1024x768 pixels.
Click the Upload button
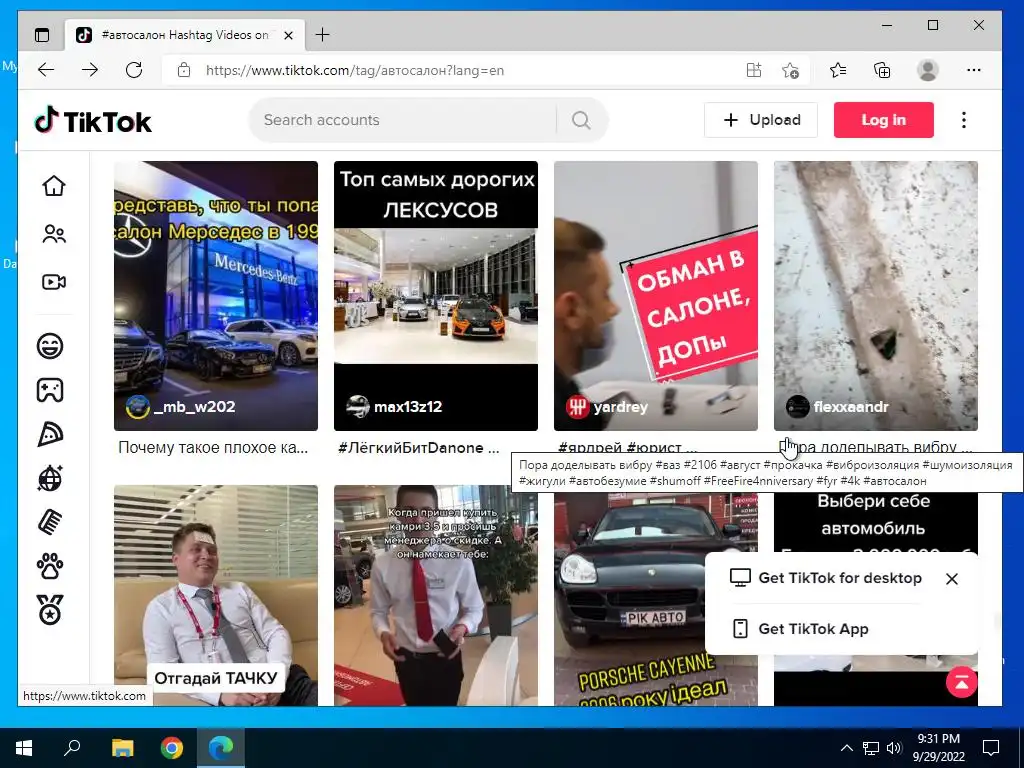click(761, 120)
